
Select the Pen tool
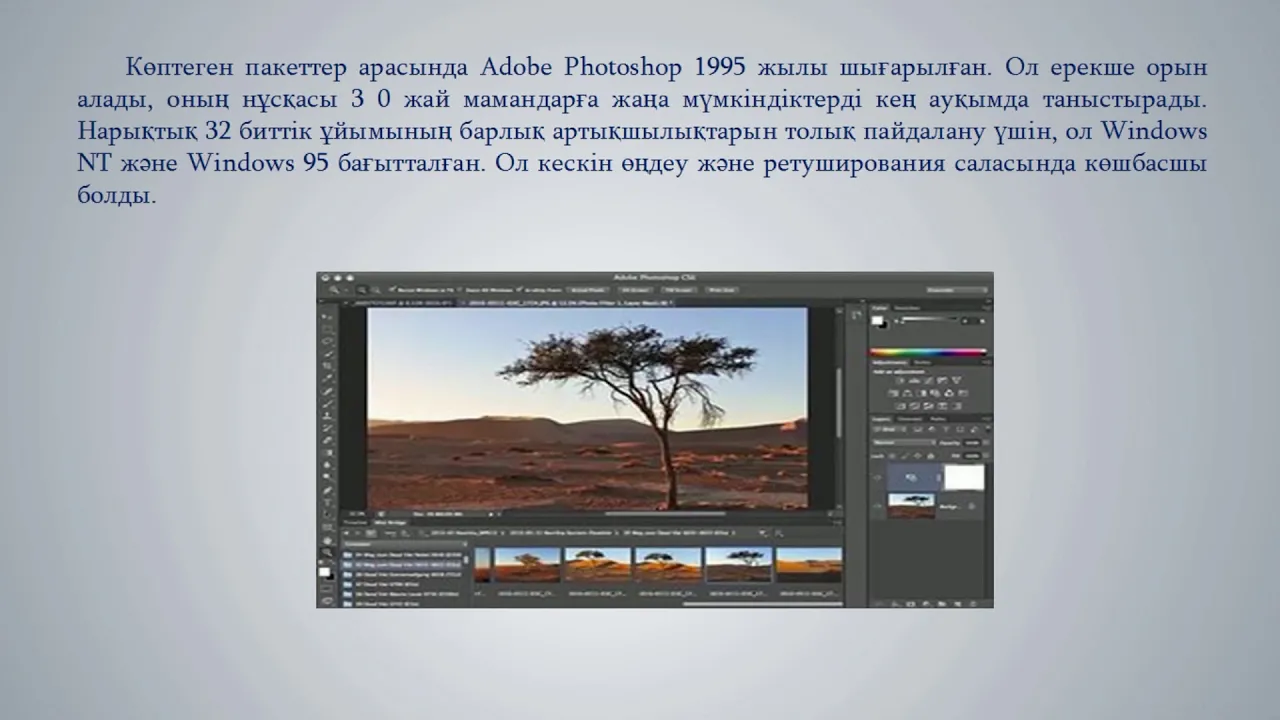coord(327,490)
